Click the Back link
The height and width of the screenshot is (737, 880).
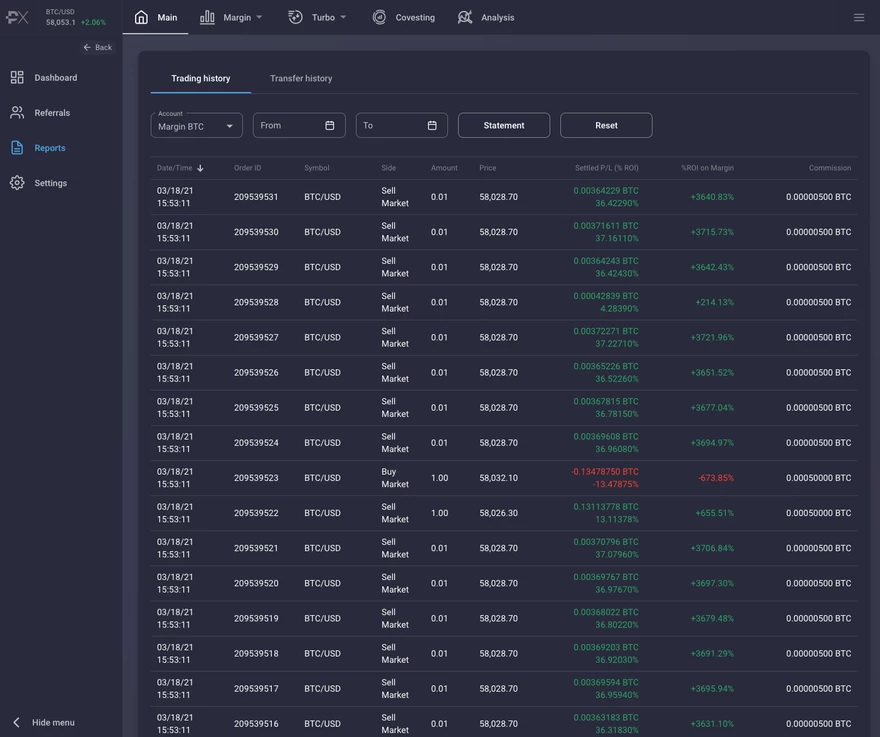[98, 47]
